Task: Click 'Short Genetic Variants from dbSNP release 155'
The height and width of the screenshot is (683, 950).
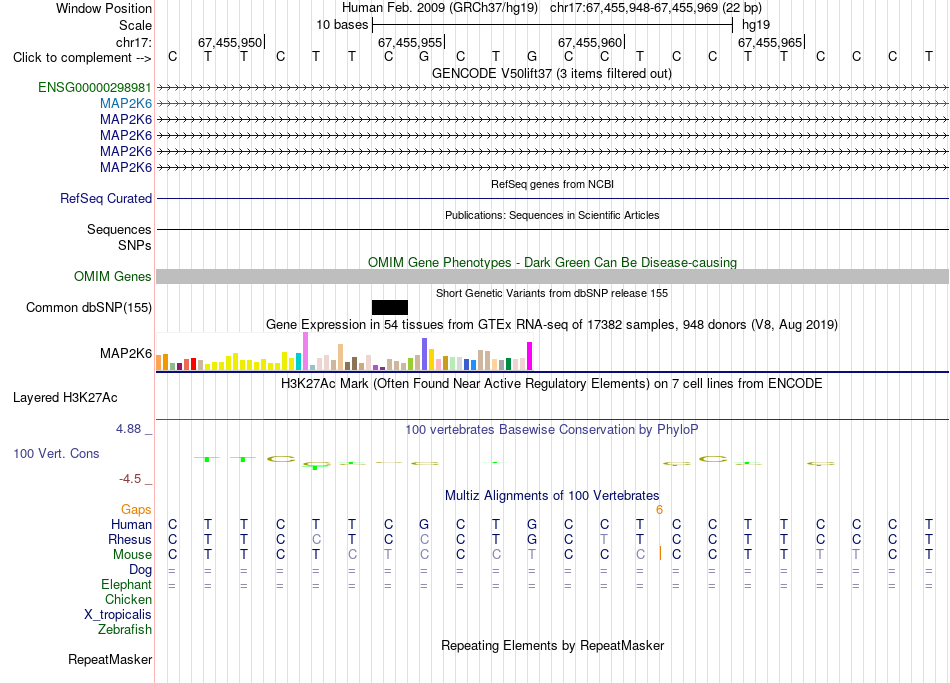Action: [x=552, y=293]
